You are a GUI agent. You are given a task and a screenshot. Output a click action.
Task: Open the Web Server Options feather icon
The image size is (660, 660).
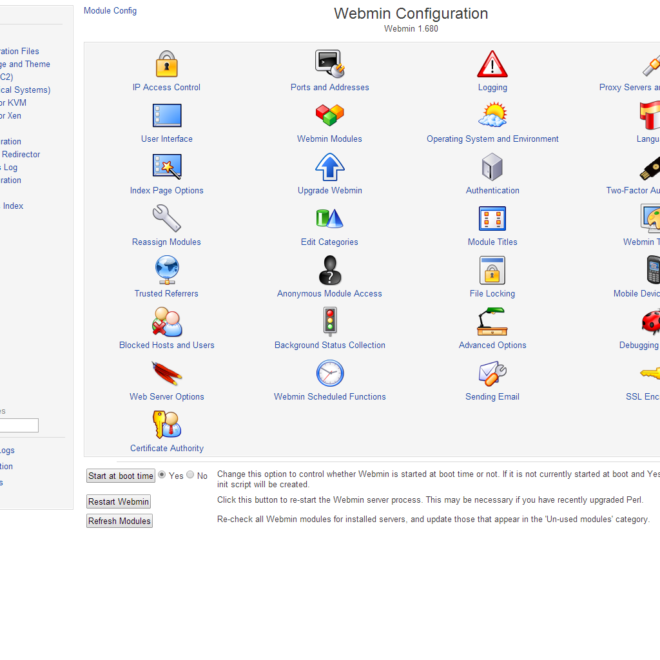(x=167, y=373)
